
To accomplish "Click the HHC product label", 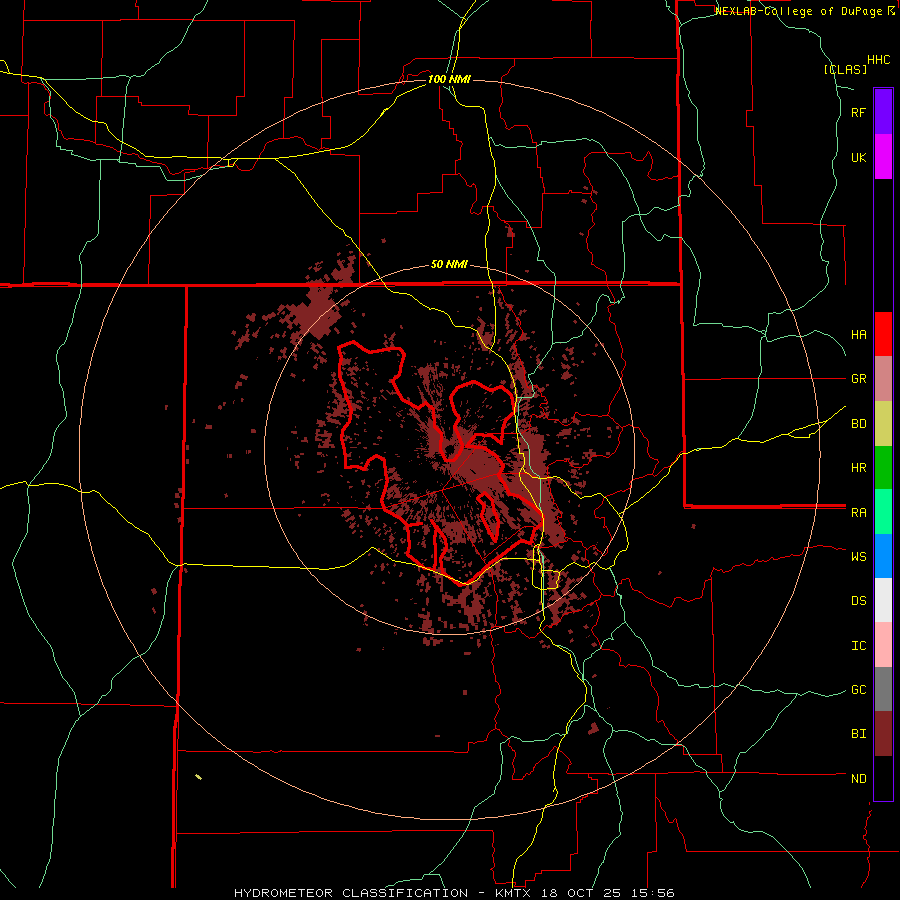I will point(879,59).
